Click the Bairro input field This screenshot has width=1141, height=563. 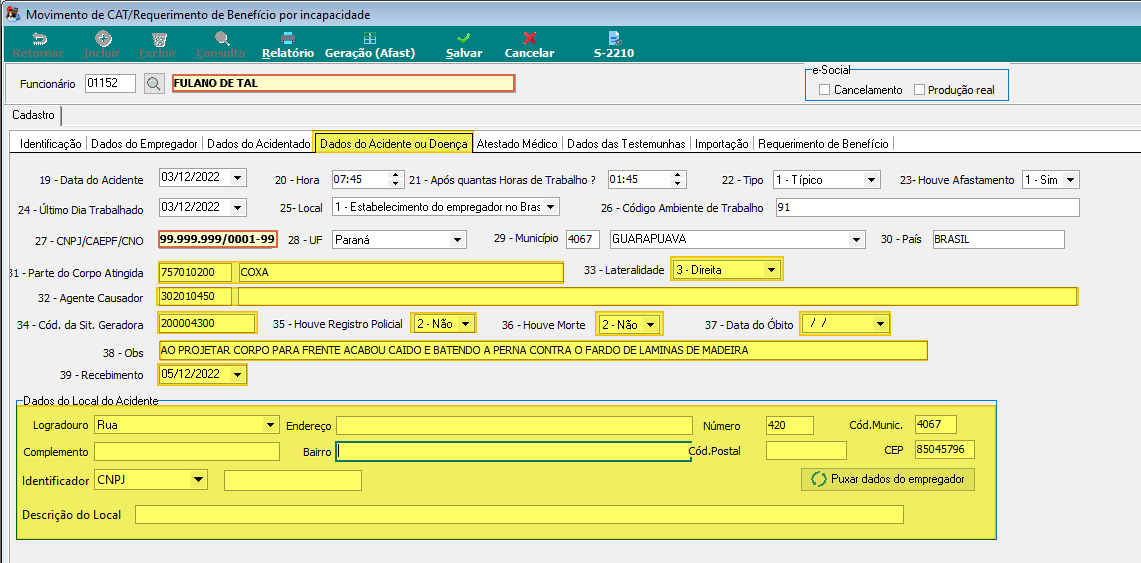click(513, 452)
